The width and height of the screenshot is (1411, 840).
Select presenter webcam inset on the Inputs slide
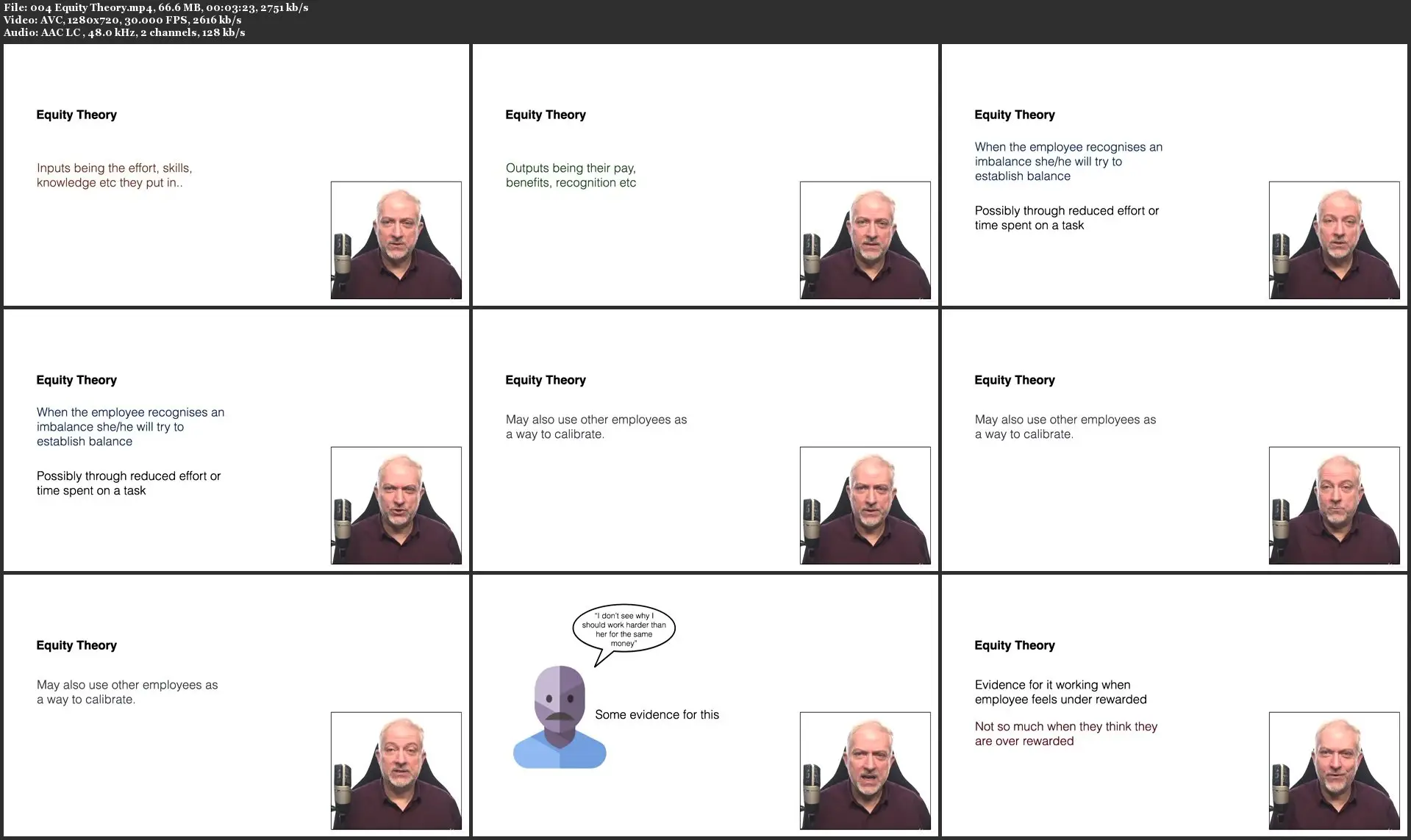396,240
